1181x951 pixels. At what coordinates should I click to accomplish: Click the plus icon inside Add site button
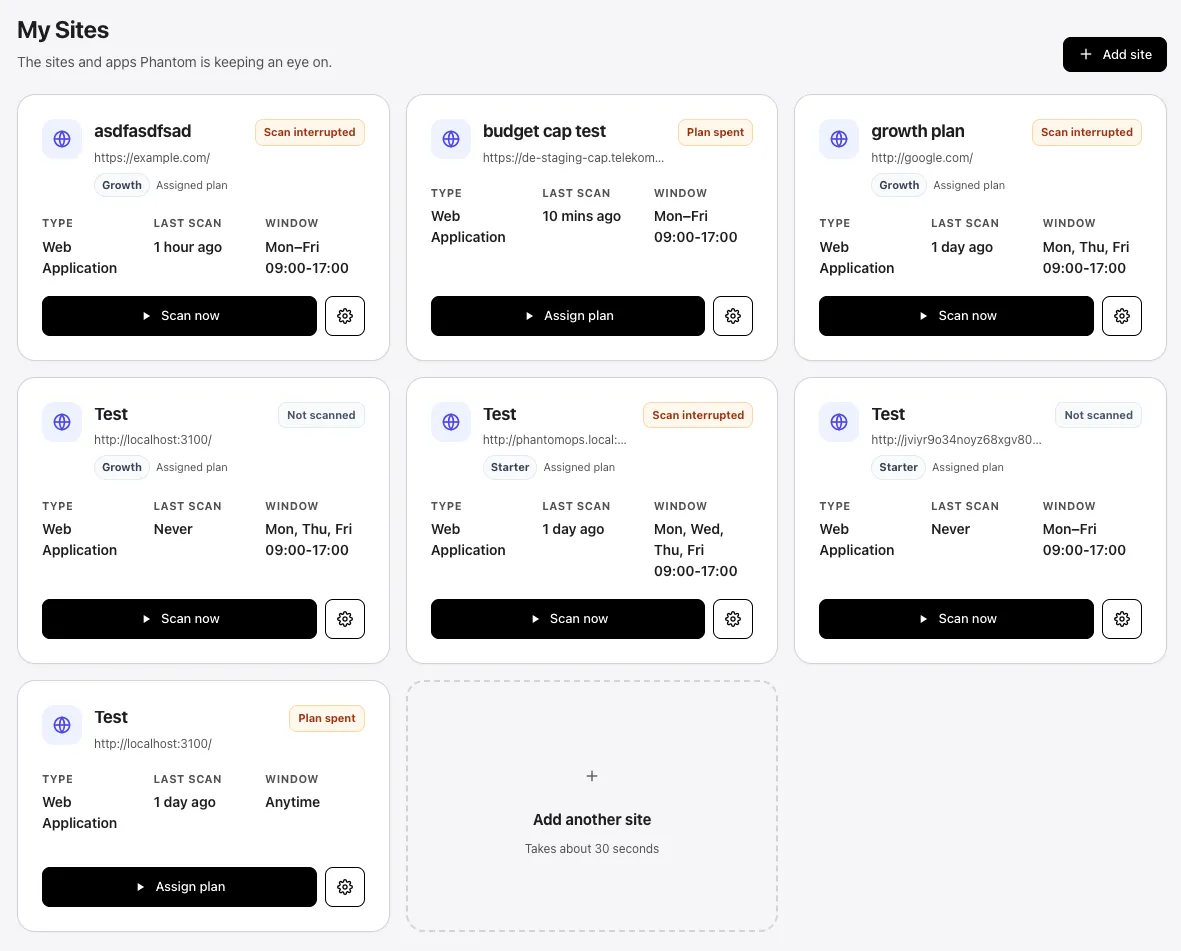pos(1085,54)
